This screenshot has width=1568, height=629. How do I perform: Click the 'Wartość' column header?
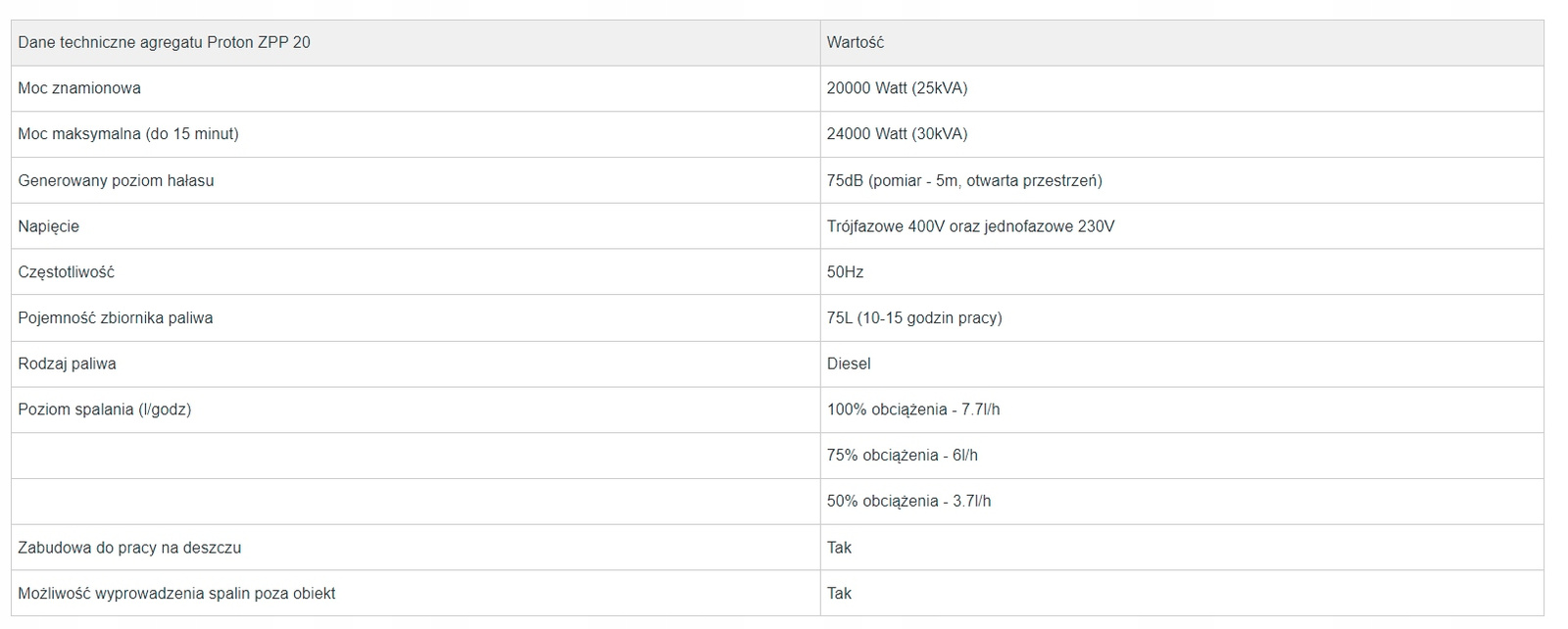pyautogui.click(x=855, y=43)
